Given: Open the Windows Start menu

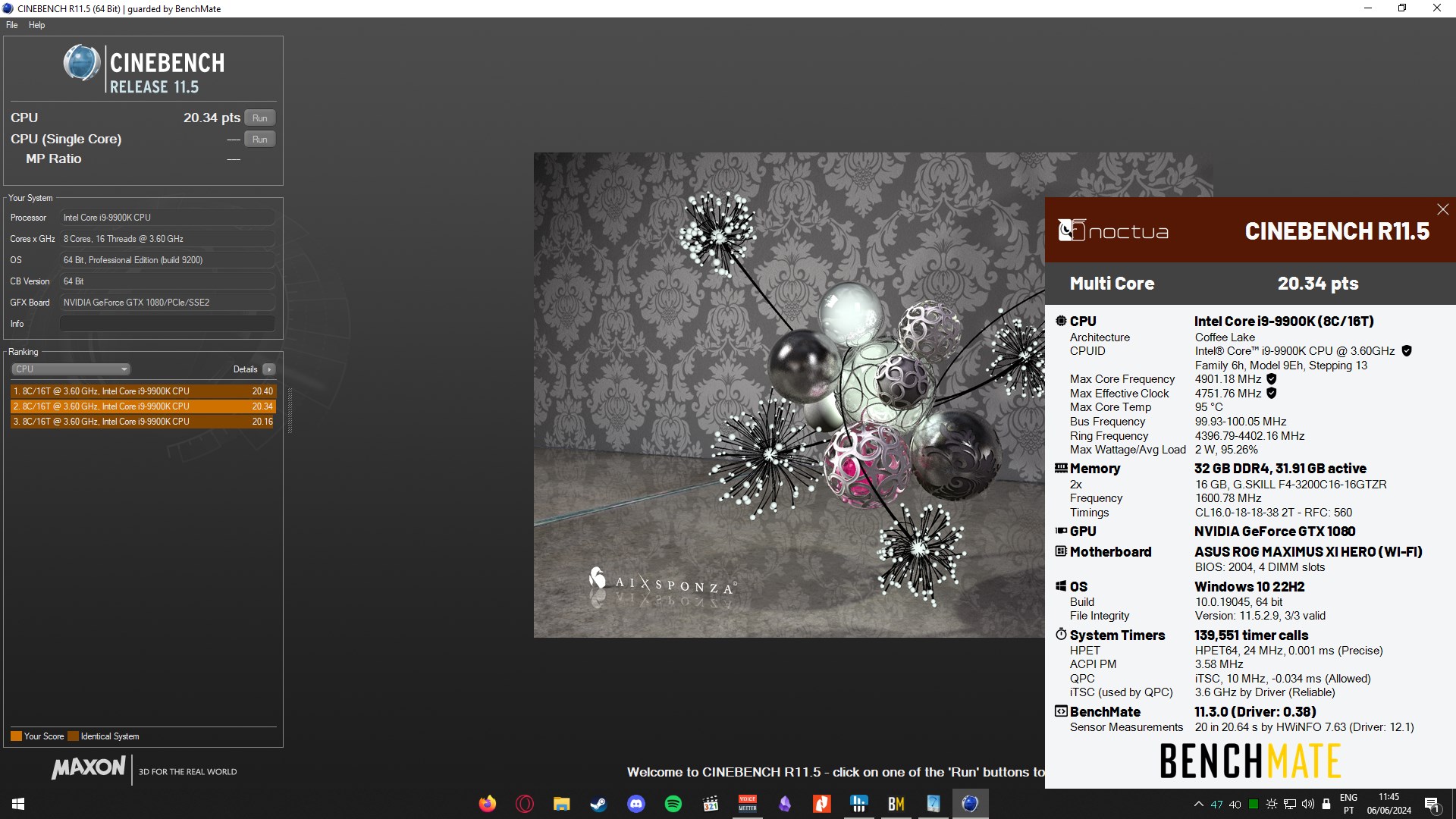Looking at the screenshot, I should [x=18, y=804].
